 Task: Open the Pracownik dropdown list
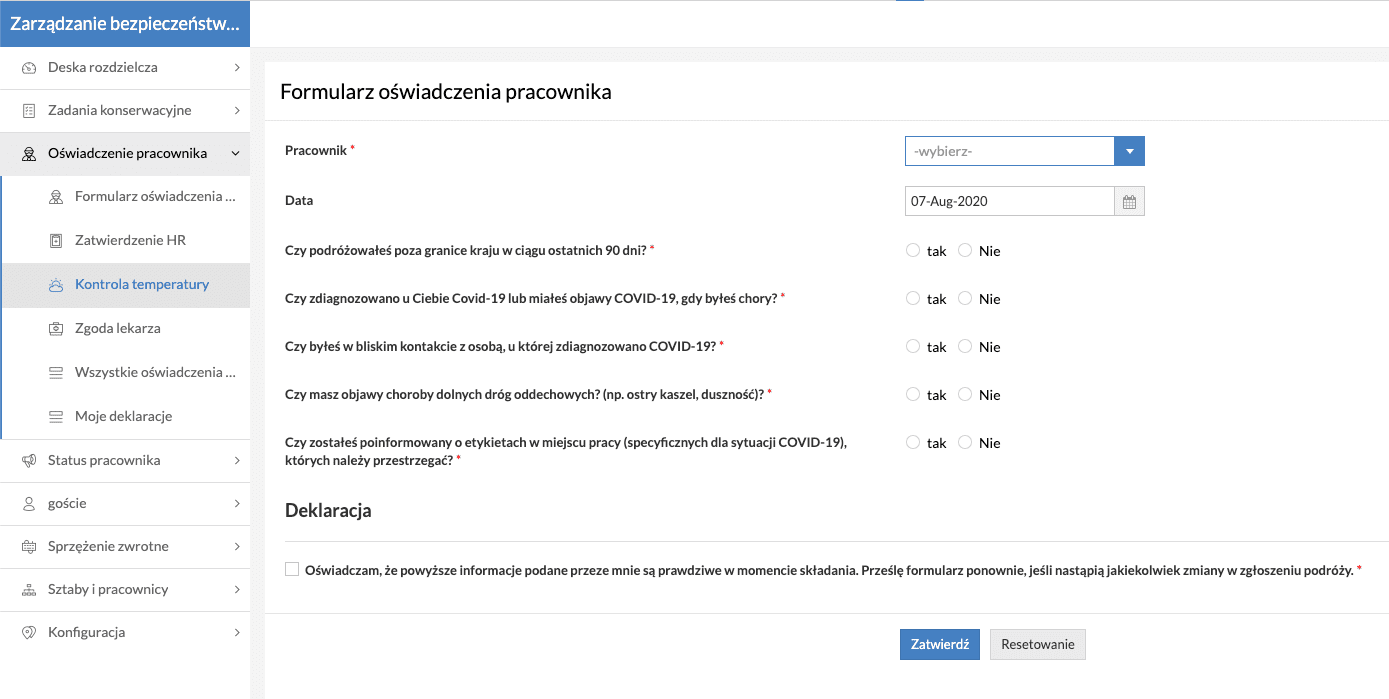click(1129, 152)
